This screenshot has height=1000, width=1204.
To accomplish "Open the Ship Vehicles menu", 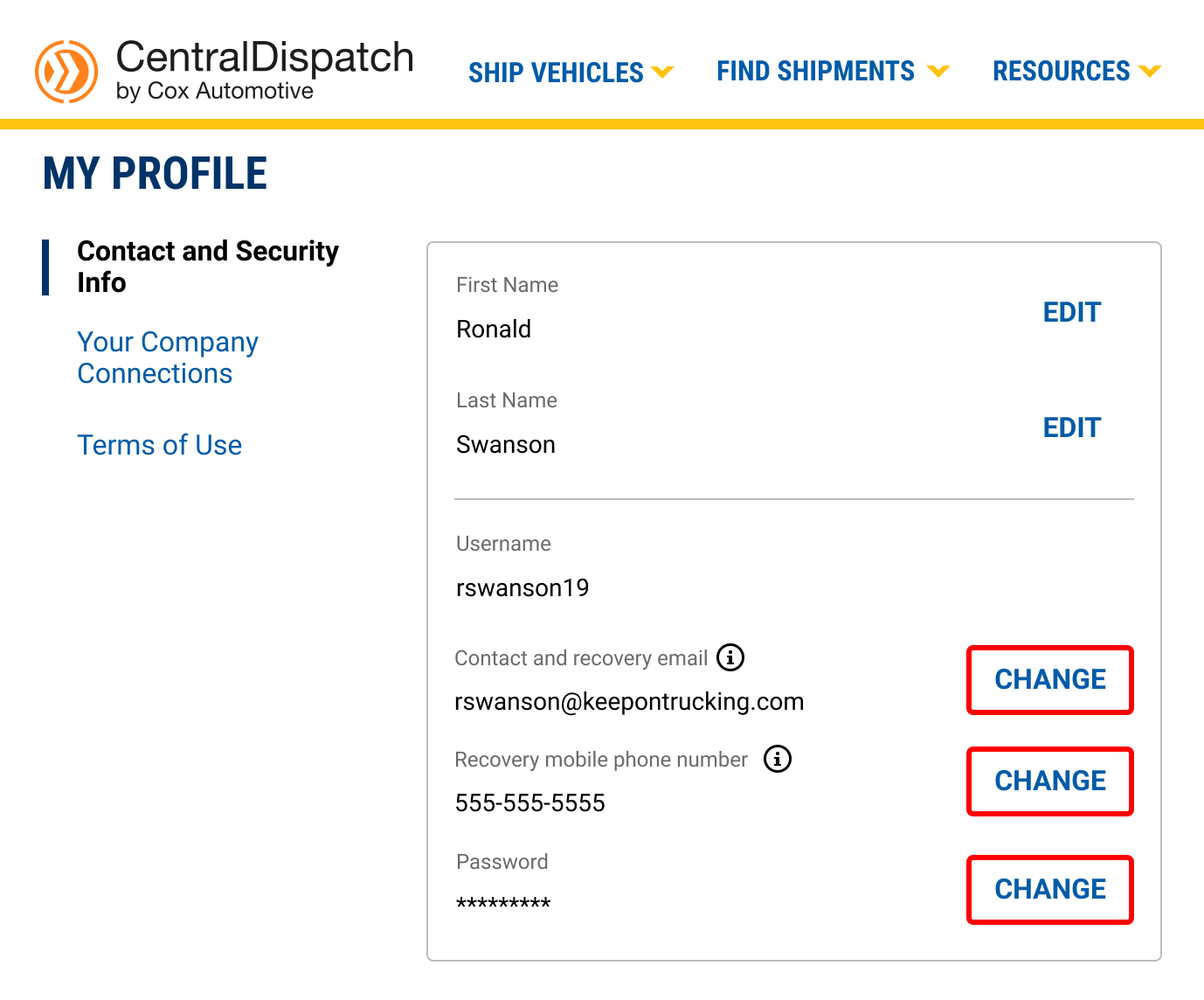I will [556, 72].
